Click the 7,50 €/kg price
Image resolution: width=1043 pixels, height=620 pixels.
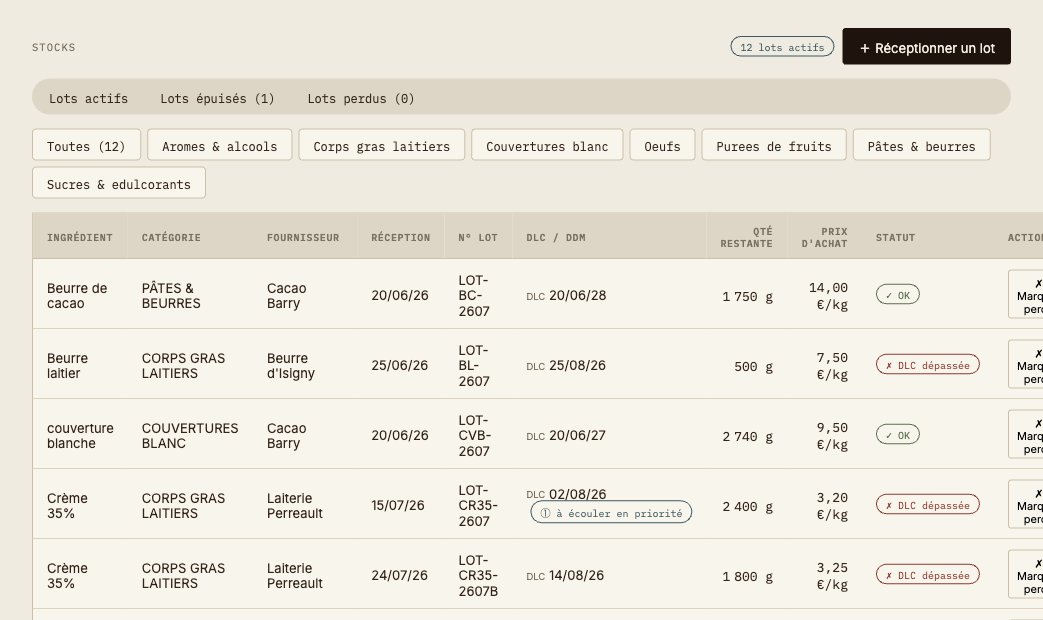831,366
